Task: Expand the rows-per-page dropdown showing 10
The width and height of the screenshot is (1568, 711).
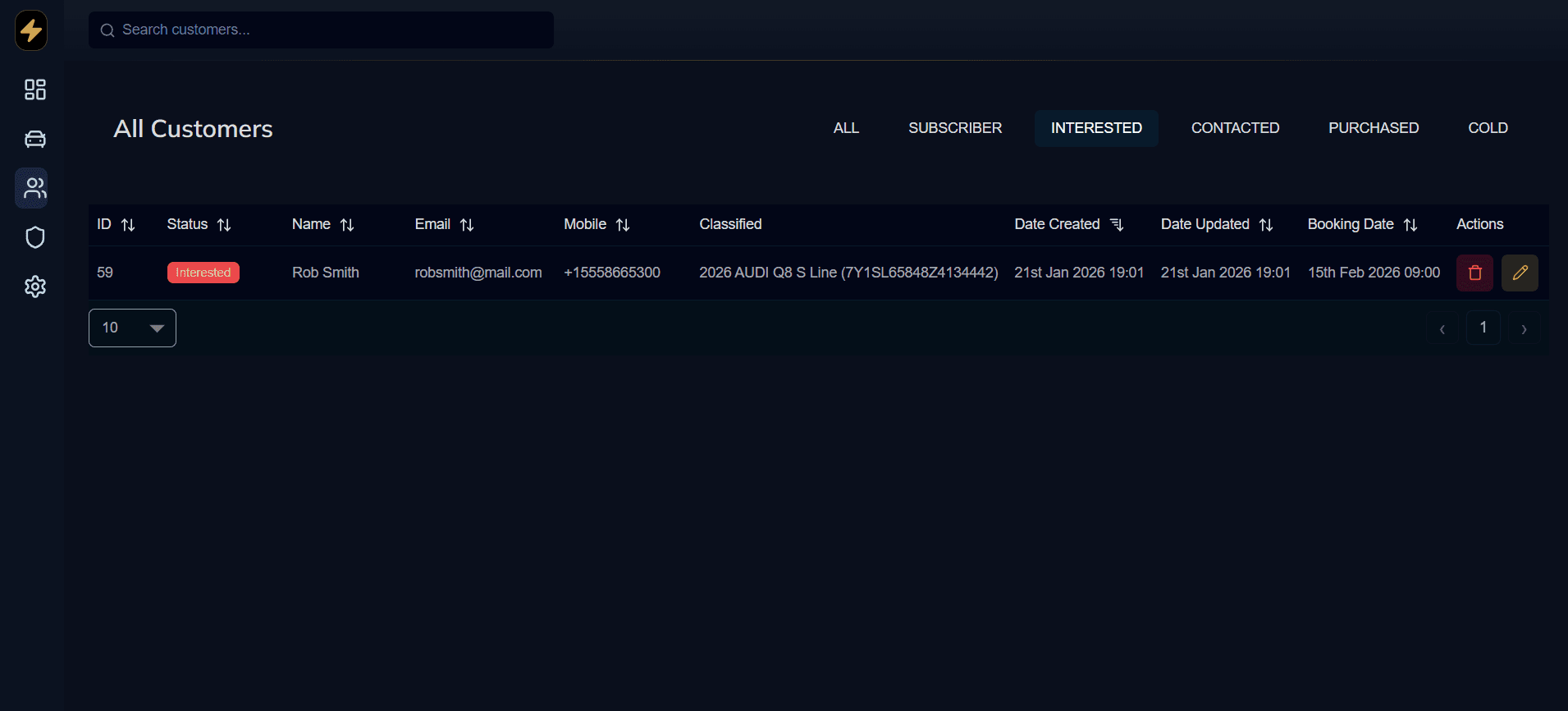Action: coord(132,328)
